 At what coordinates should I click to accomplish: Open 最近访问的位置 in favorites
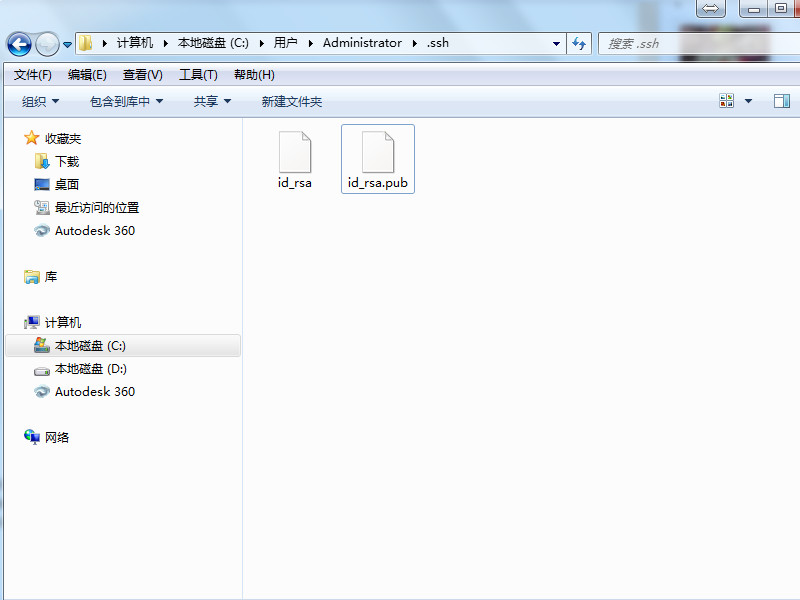[97, 208]
